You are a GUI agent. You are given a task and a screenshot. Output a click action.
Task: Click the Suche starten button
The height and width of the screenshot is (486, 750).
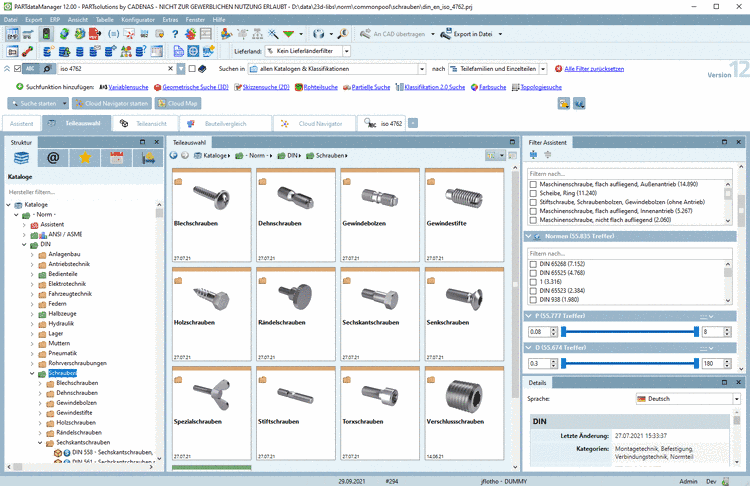36,103
